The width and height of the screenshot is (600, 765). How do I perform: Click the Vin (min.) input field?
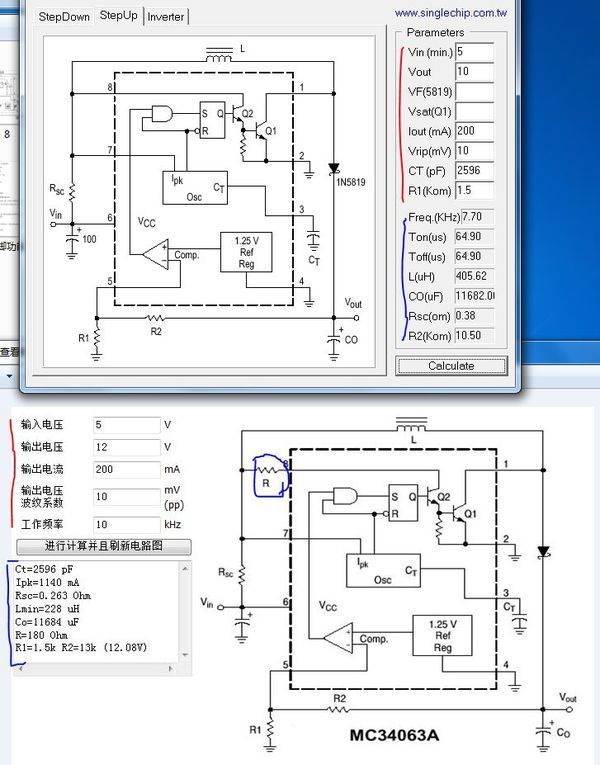[x=474, y=52]
